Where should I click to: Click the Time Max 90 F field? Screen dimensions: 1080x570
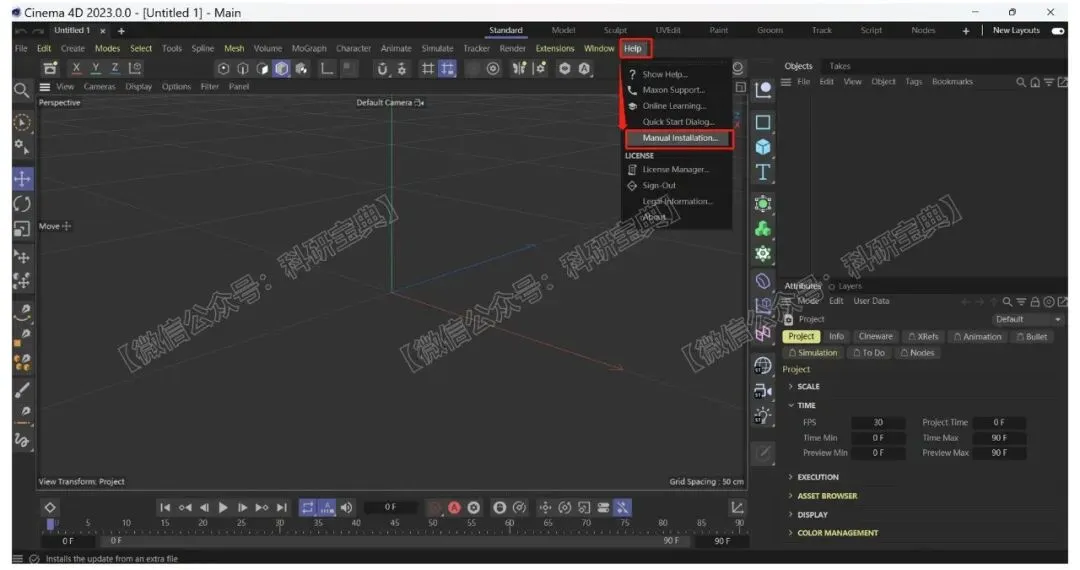(x=999, y=438)
